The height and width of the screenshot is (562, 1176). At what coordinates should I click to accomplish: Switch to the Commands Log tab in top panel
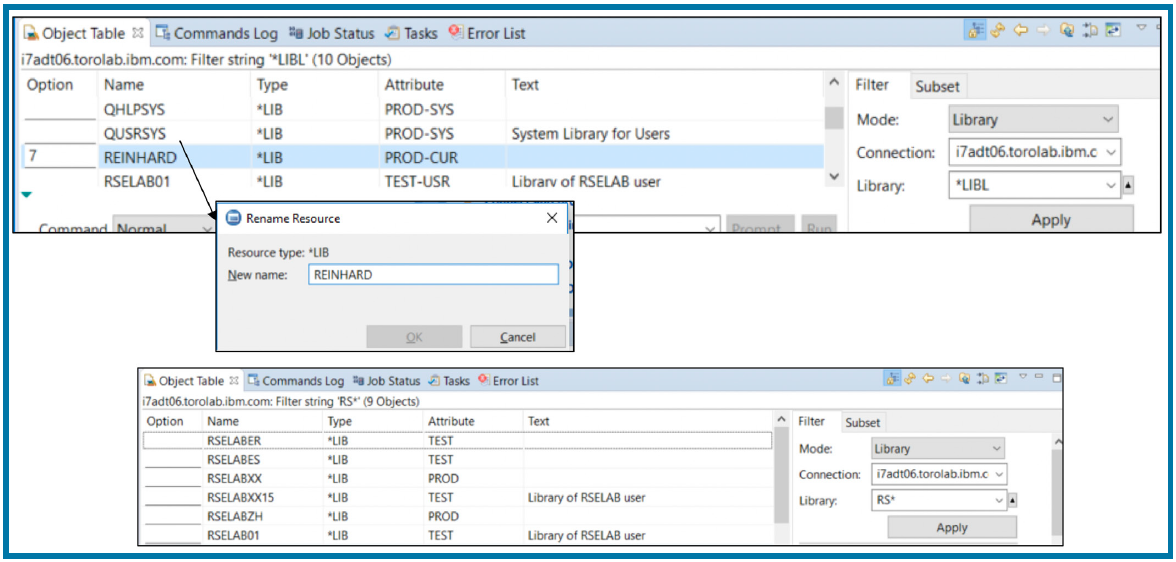coord(217,33)
